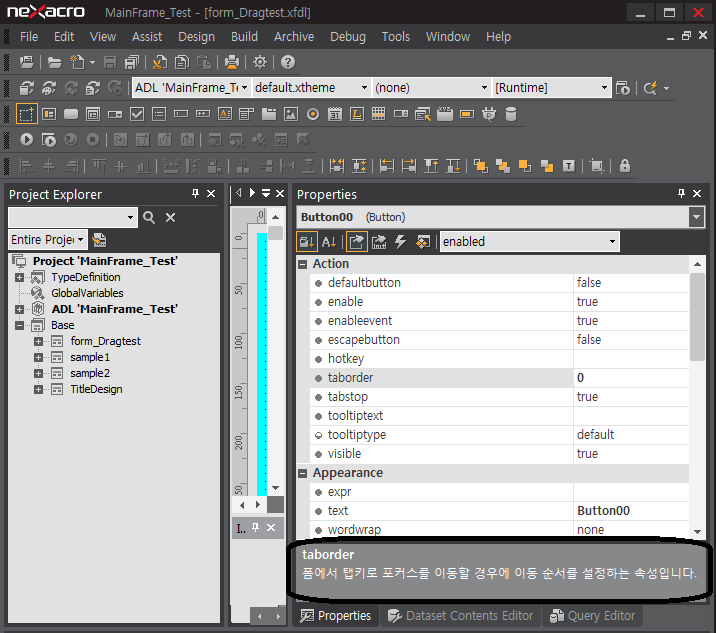
Task: Open the ADL 'MainFrame_Test' dropdown
Action: (245, 88)
